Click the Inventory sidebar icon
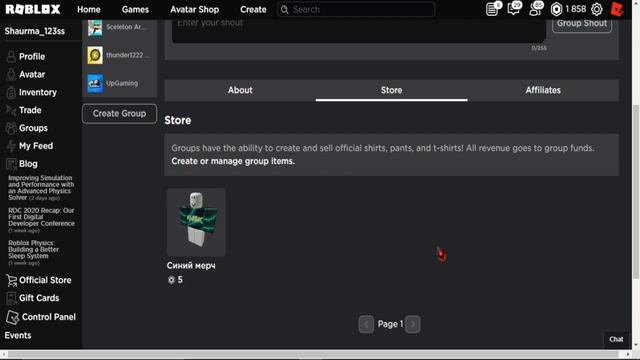Viewport: 640px width, 360px height. pos(11,92)
